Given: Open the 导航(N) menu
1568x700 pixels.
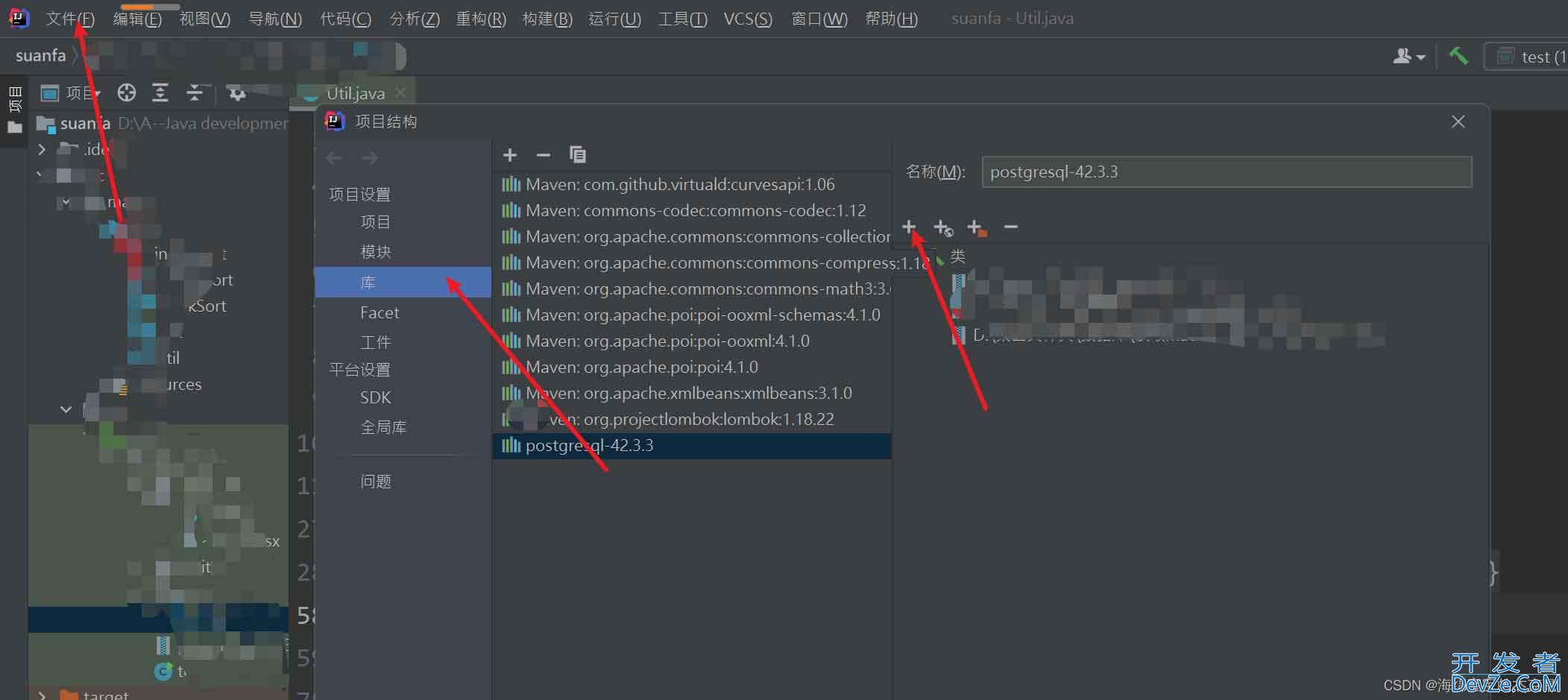Looking at the screenshot, I should click(x=275, y=19).
